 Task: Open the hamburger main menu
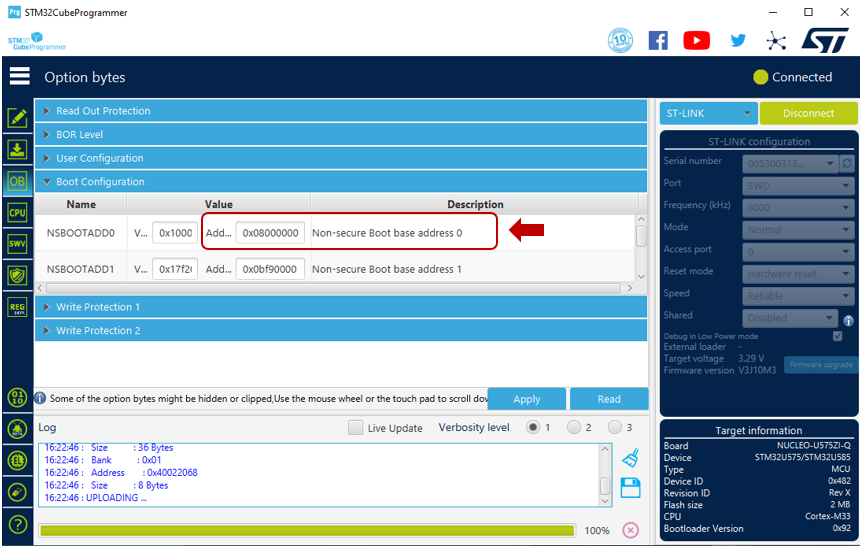coord(19,76)
